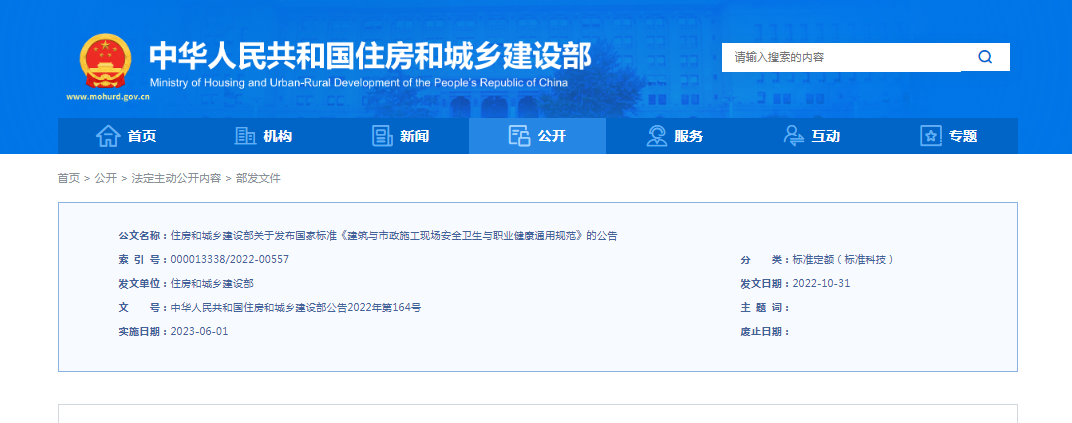This screenshot has height=423, width=1072.
Task: Click issue date 2022-10-31
Action: pyautogui.click(x=821, y=284)
